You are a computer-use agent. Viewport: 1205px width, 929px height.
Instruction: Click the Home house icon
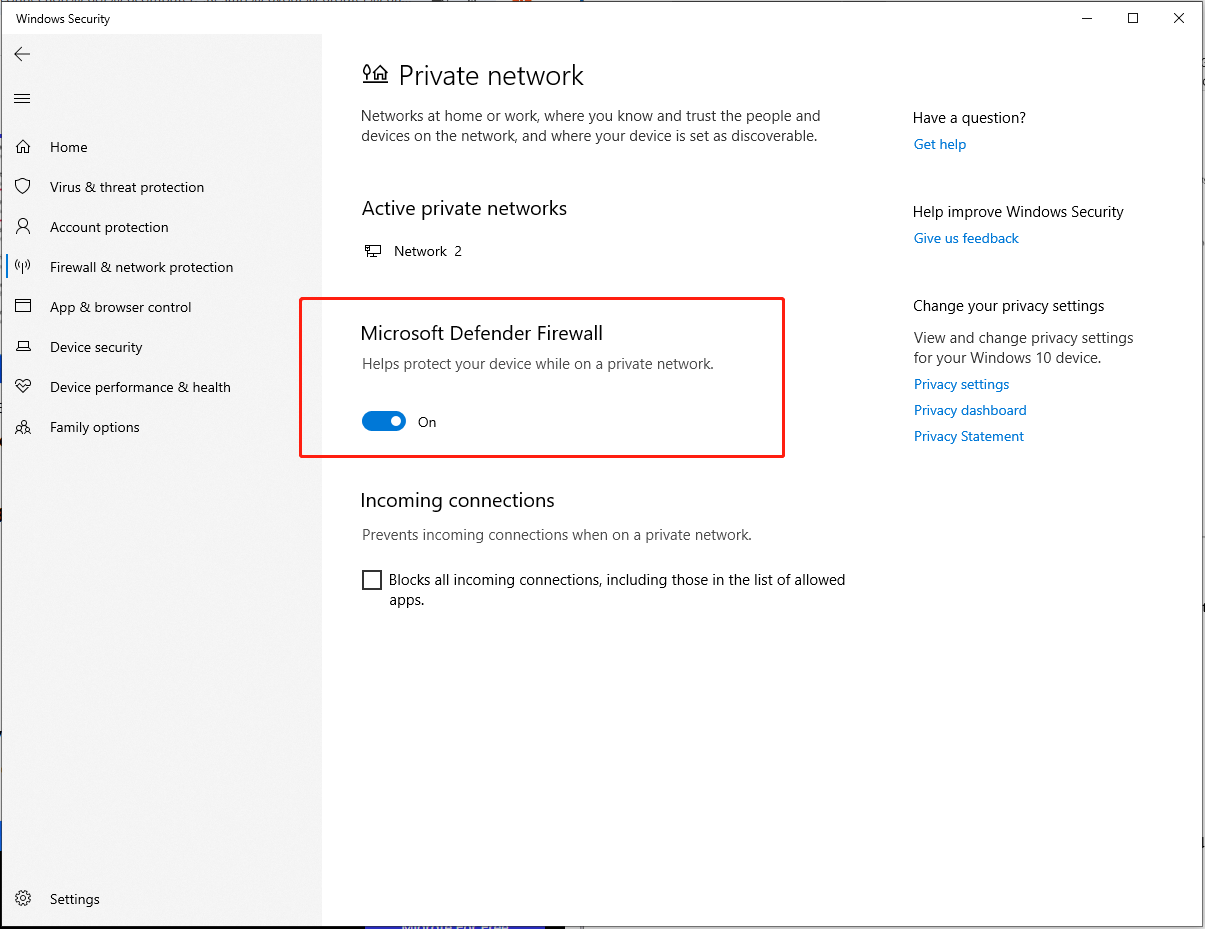click(23, 147)
